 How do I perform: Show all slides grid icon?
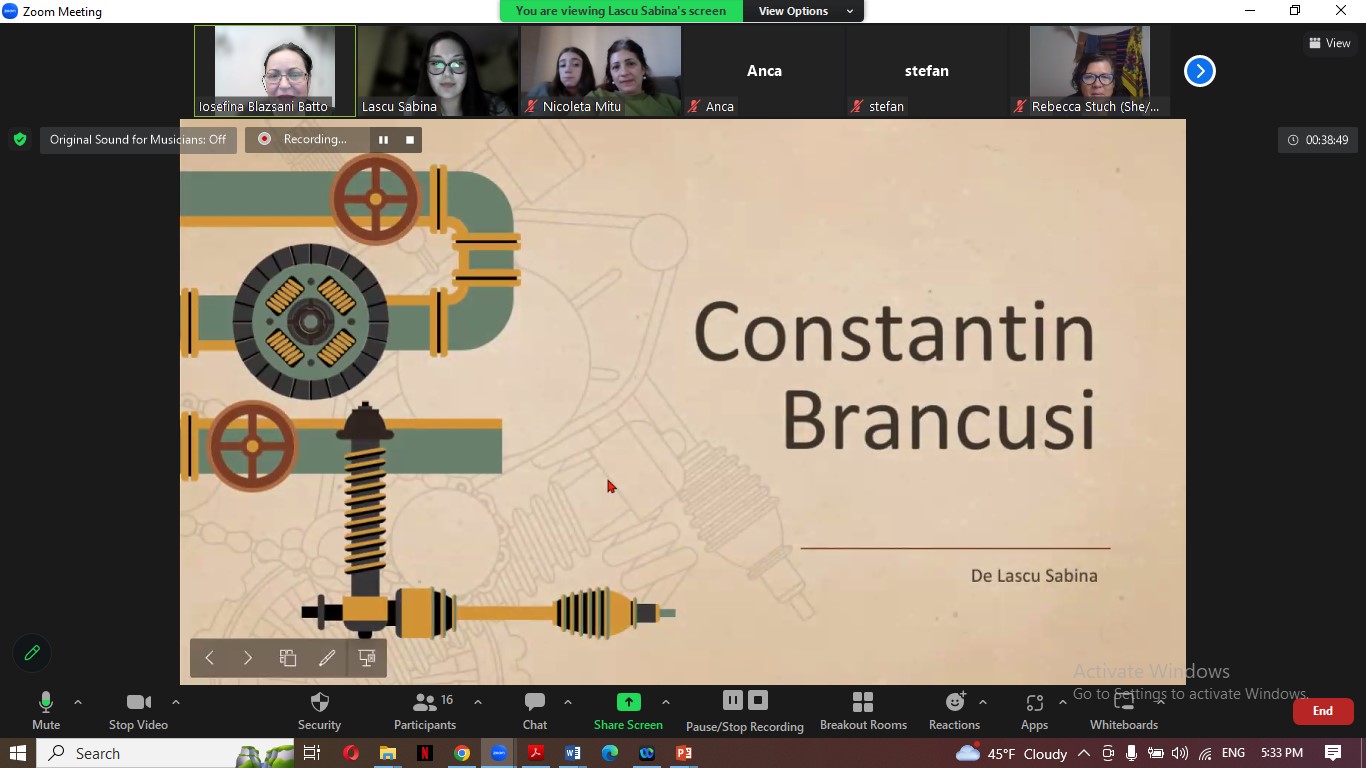288,658
